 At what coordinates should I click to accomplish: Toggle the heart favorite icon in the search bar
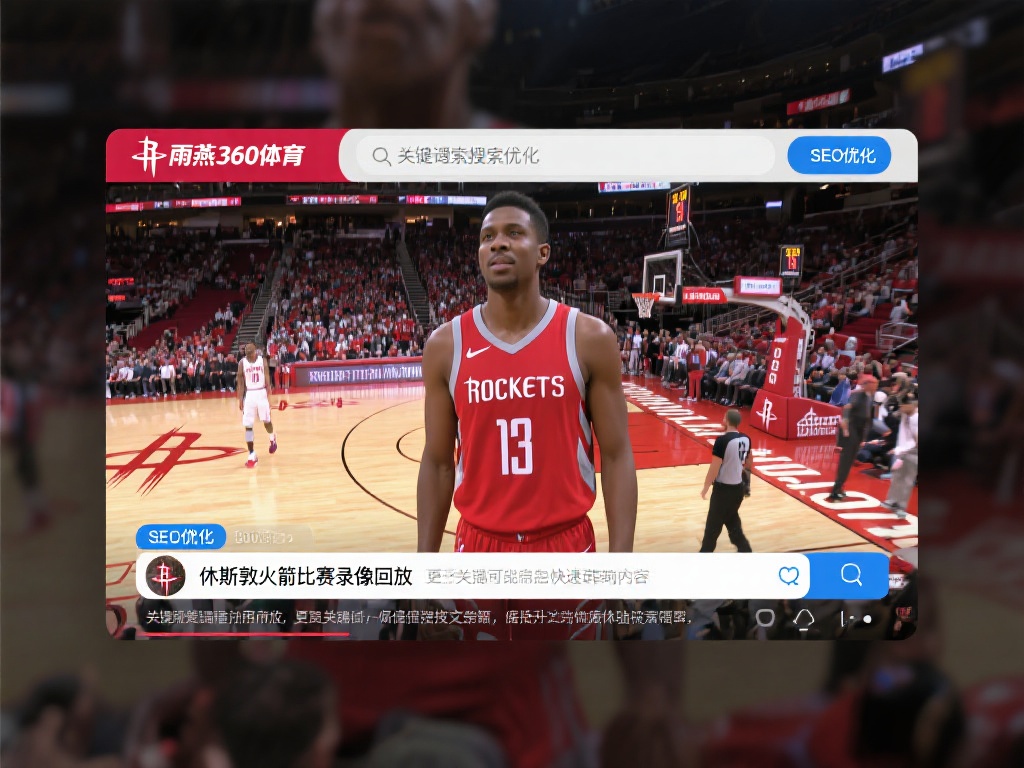coord(788,575)
